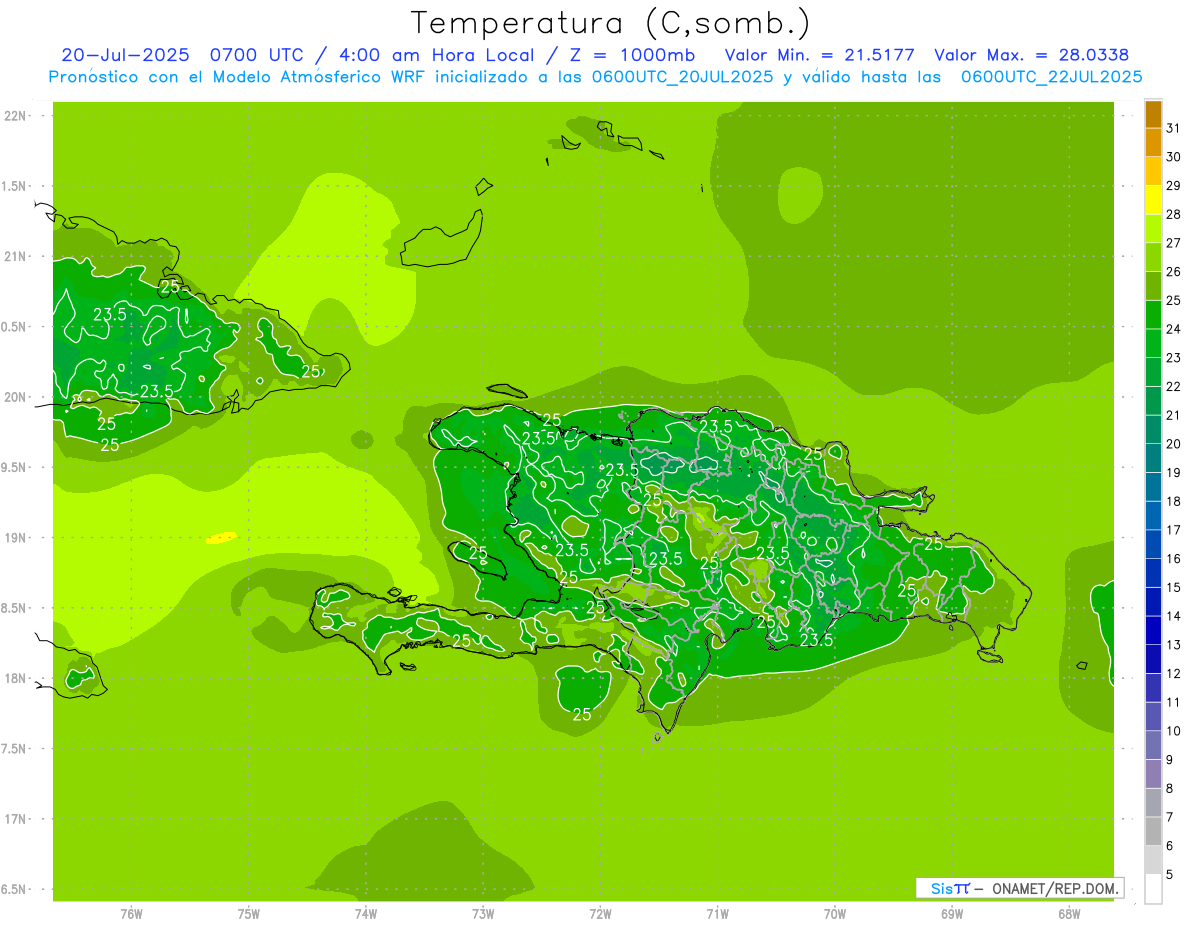The image size is (1200, 927).
Task: Click colorbar scale value "16"
Action: [1173, 558]
